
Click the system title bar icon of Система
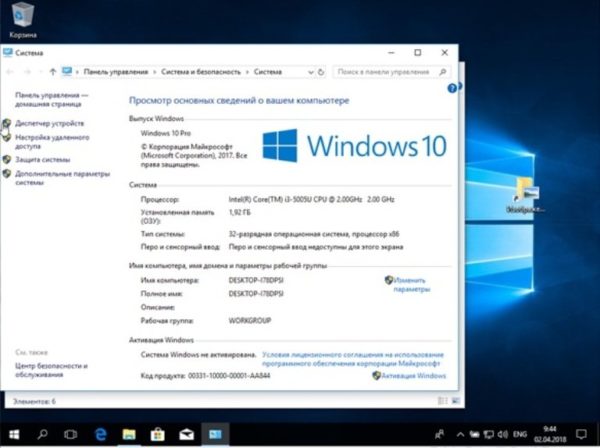(8, 52)
